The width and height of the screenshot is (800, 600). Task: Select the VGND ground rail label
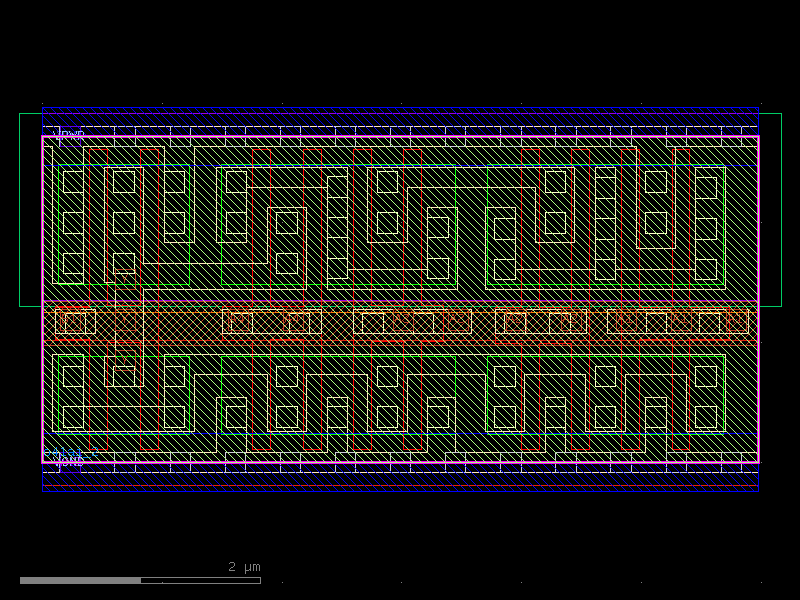70,462
